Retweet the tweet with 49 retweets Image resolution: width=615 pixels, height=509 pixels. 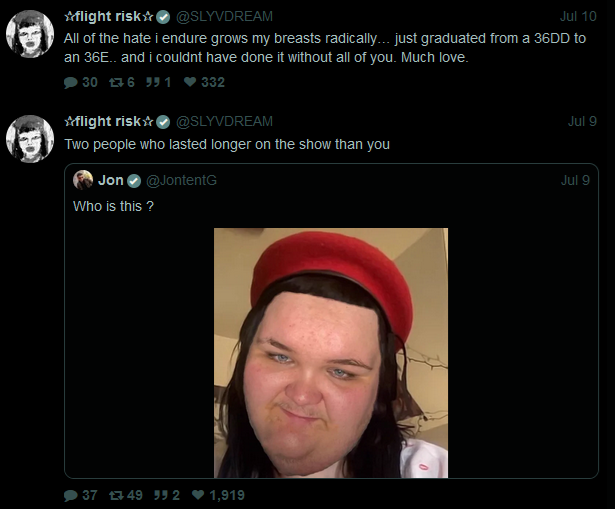point(116,495)
